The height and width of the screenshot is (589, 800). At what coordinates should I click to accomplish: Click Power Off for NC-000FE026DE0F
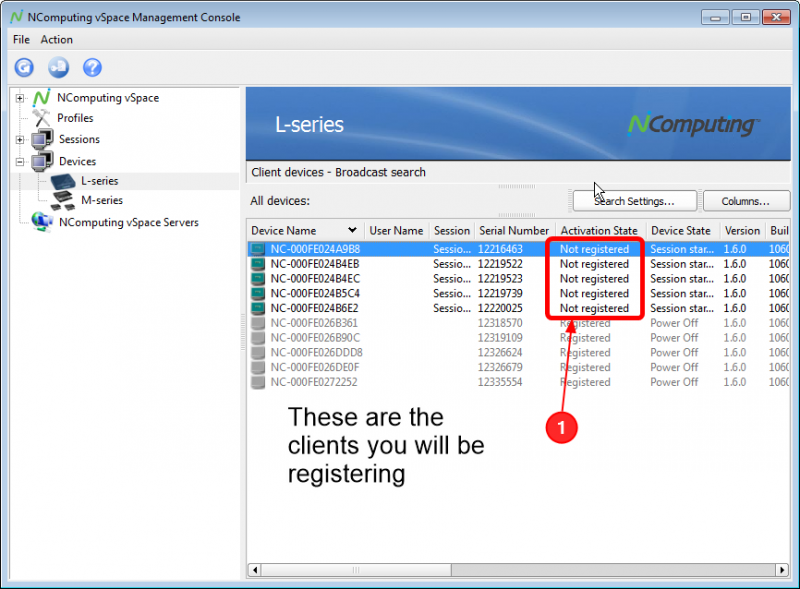click(x=674, y=367)
